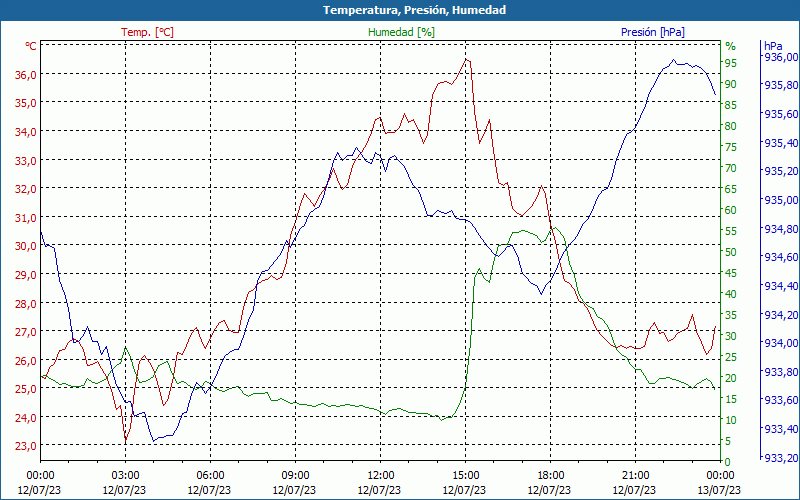Click the '03:00' time axis label
Image resolution: width=800 pixels, height=500 pixels.
(126, 476)
